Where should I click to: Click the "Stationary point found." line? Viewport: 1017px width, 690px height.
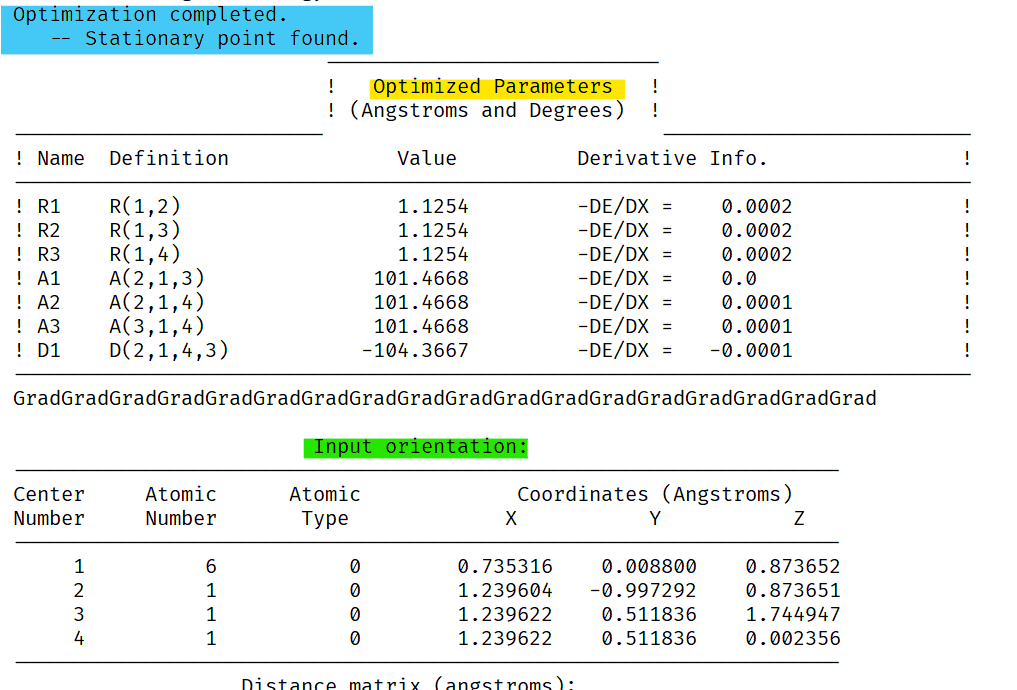[220, 39]
